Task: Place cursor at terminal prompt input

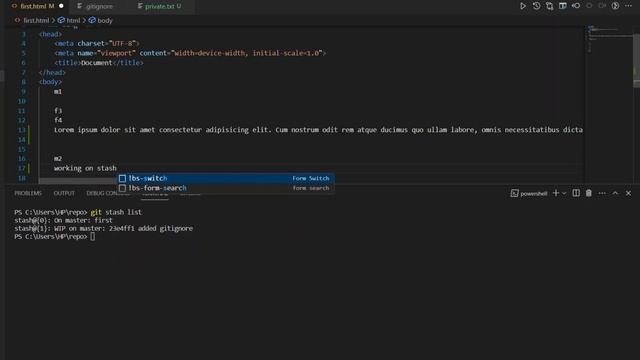Action: coord(93,236)
